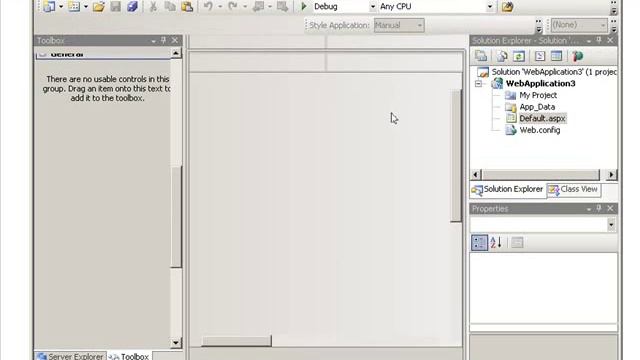This screenshot has height=360, width=640.
Task: Start debugging with the green play icon
Action: click(x=304, y=7)
